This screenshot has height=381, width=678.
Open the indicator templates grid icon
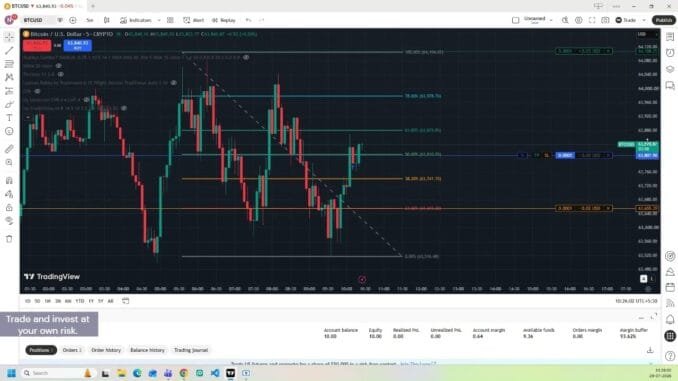pos(170,20)
